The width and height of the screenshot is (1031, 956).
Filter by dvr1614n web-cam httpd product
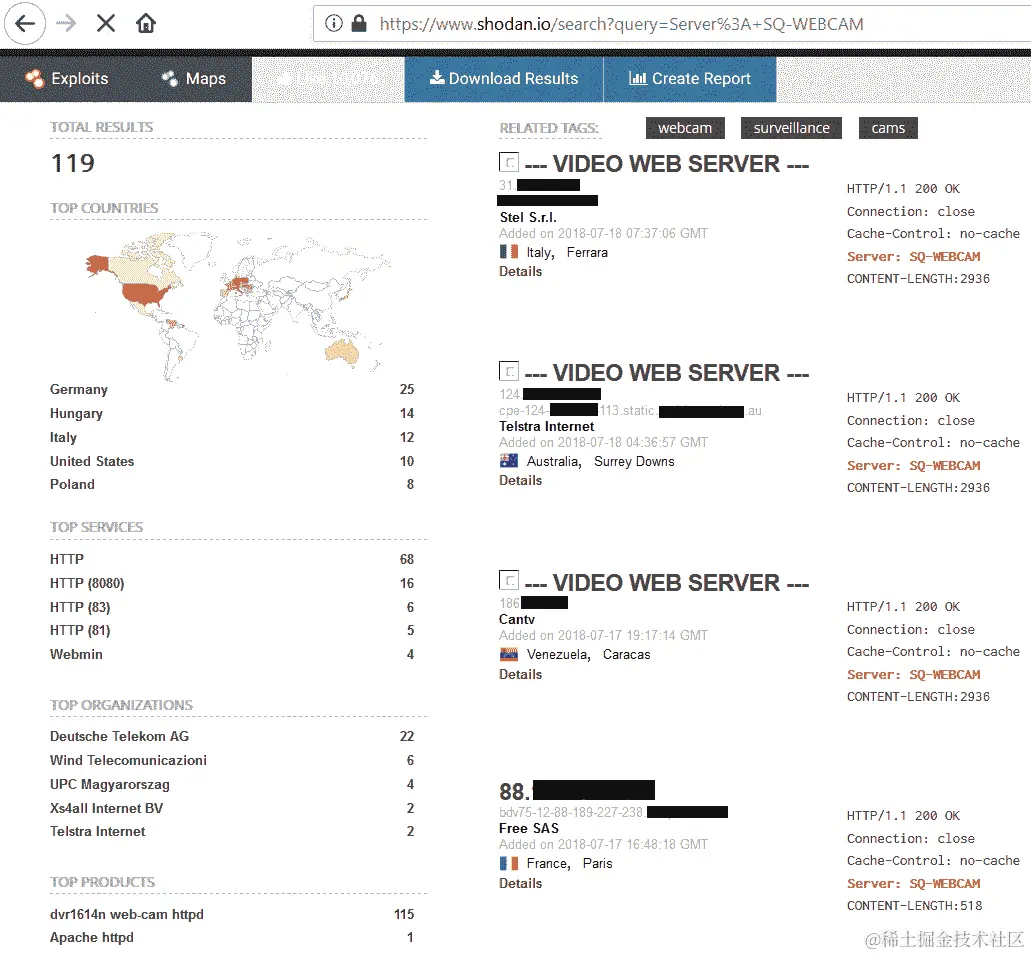coord(127,915)
